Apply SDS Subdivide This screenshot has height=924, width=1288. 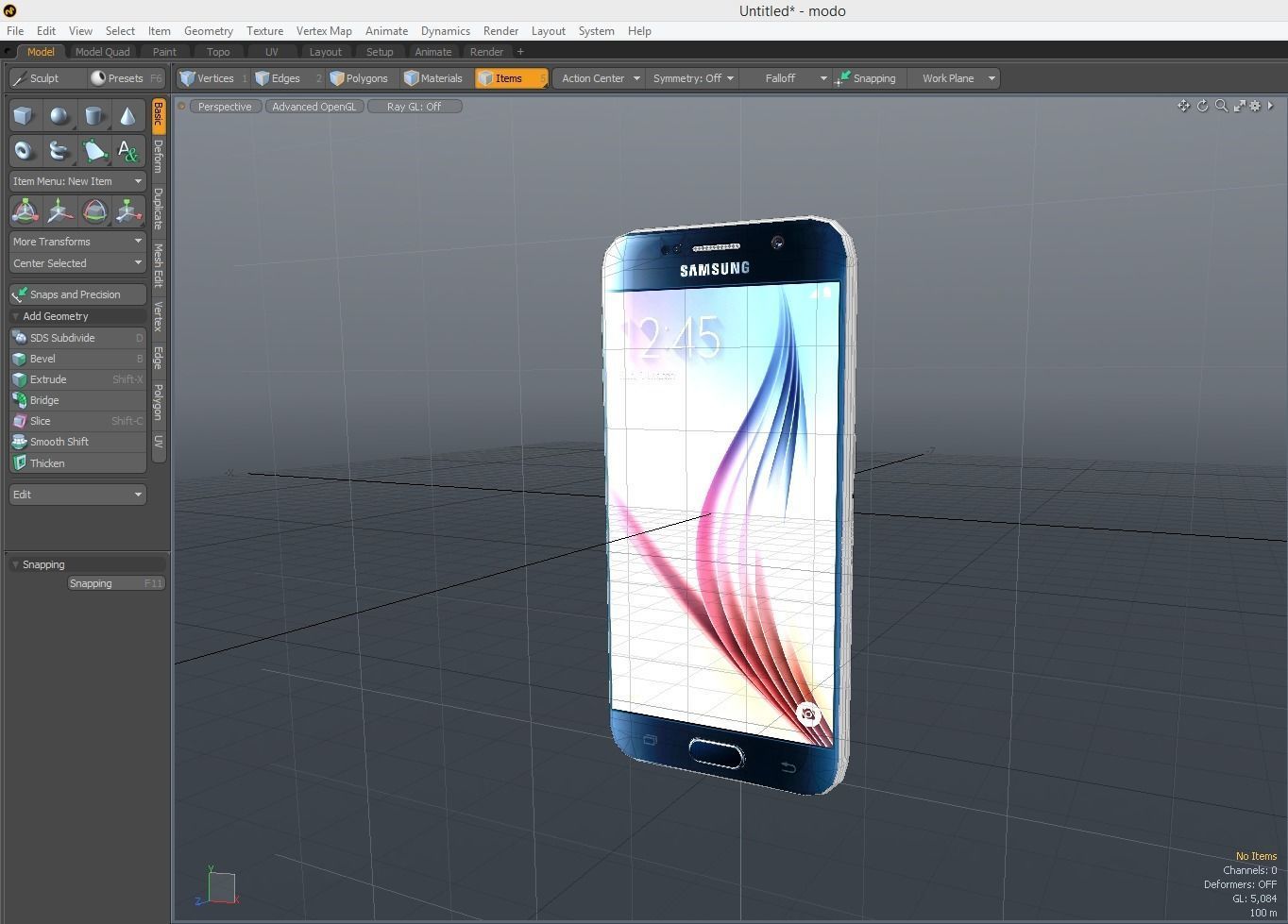[x=77, y=338]
